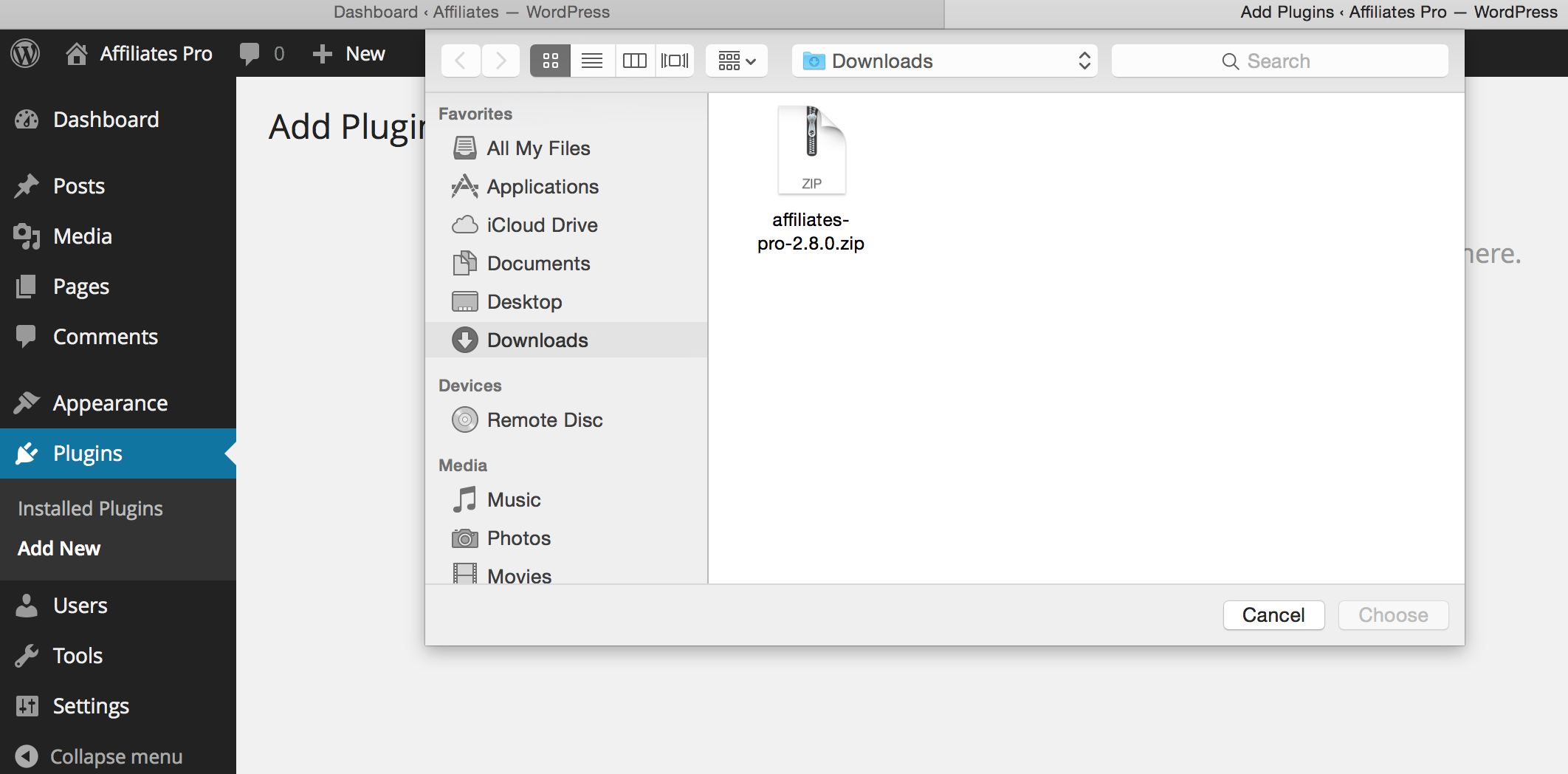
Task: Select Movies under Media
Action: tap(566, 575)
